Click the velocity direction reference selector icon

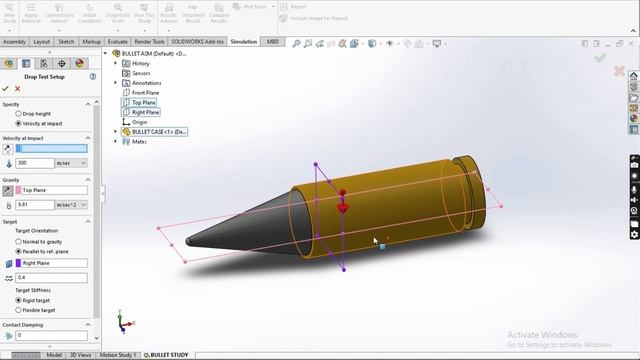click(x=7, y=149)
